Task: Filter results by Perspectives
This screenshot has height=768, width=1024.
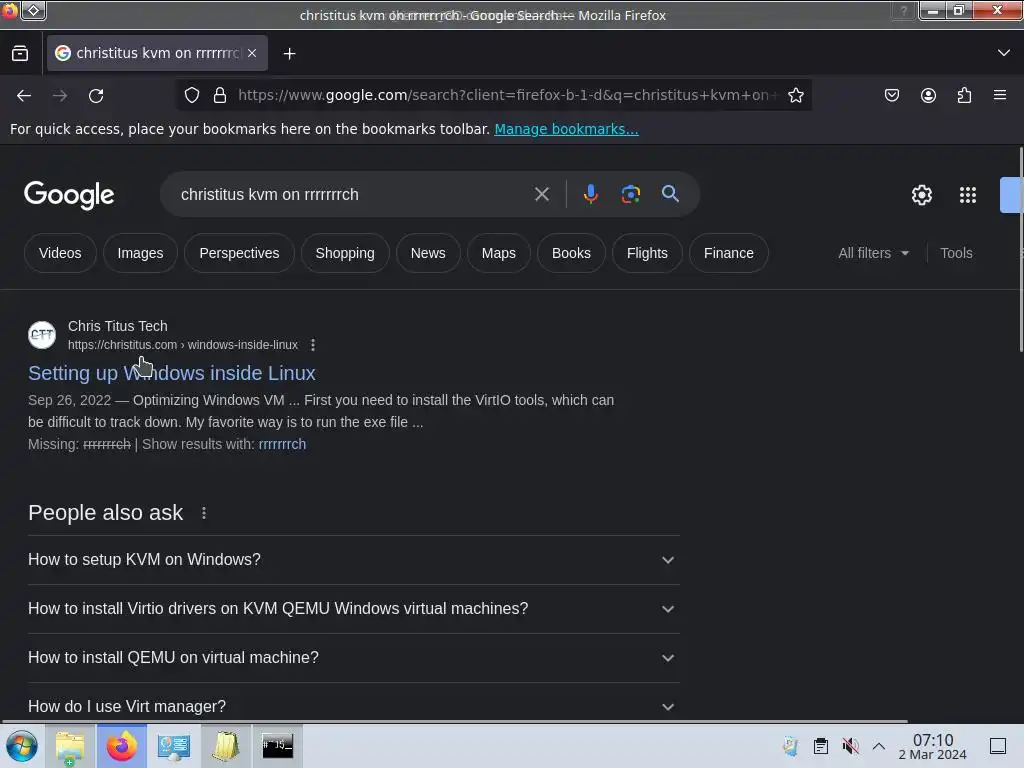Action: (x=239, y=253)
